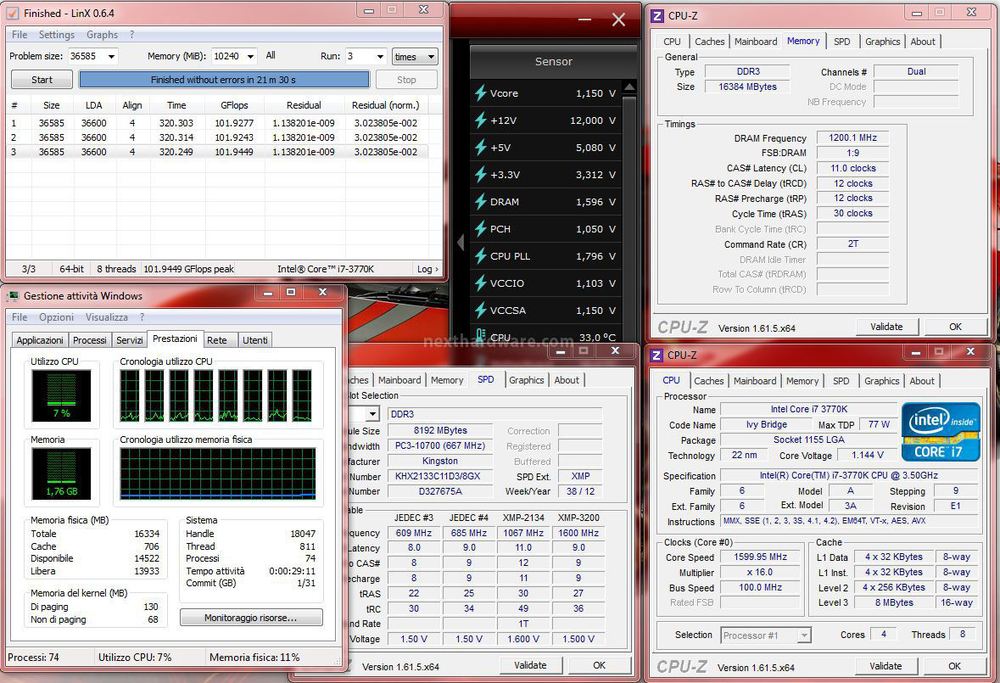
Task: Click OK in CPU-Z SPD window
Action: tap(599, 665)
